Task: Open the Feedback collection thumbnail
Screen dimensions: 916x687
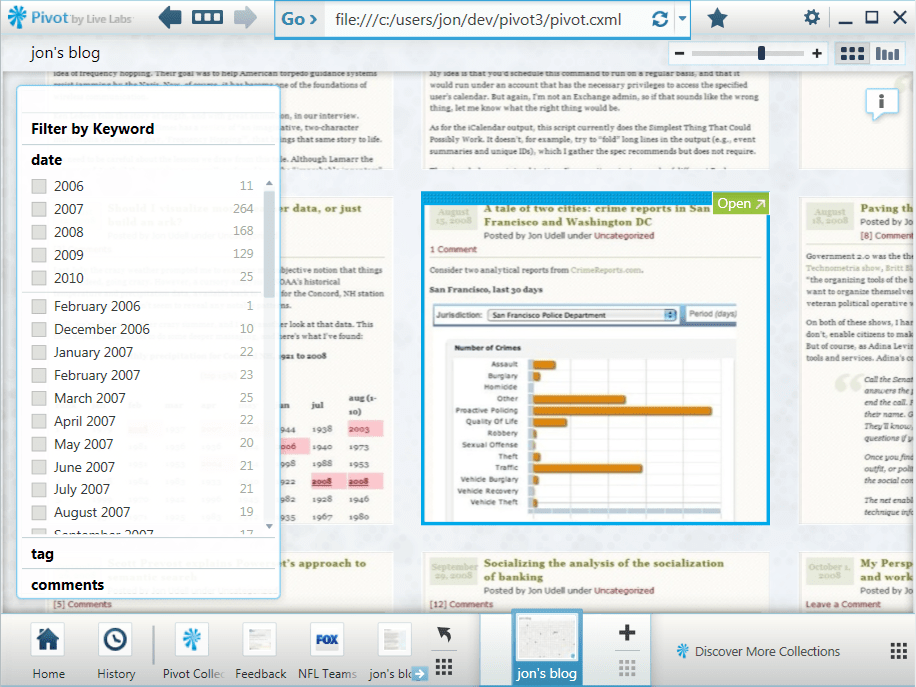Action: tap(261, 651)
